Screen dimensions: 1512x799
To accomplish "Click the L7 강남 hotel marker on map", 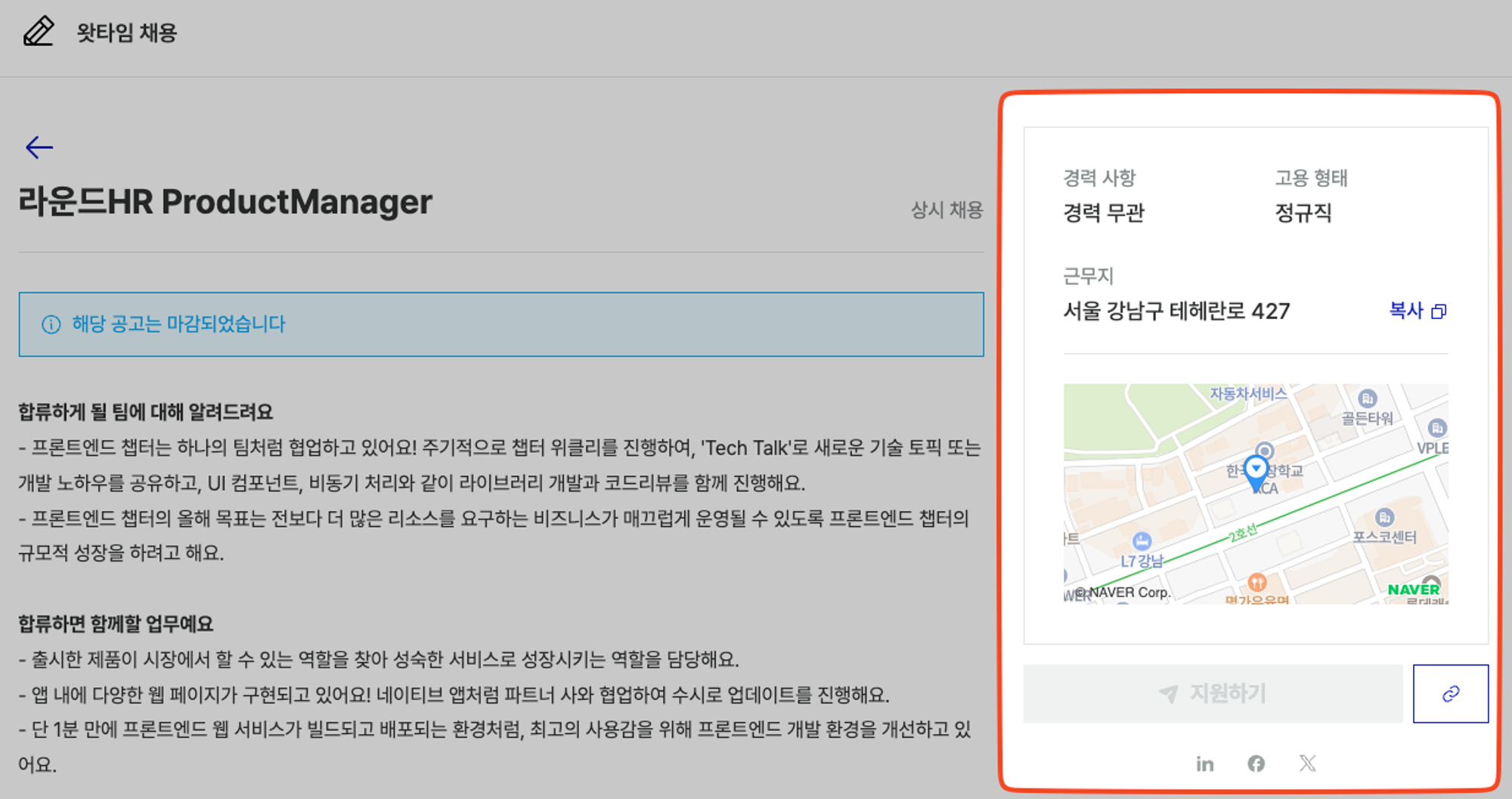I will tap(1142, 541).
